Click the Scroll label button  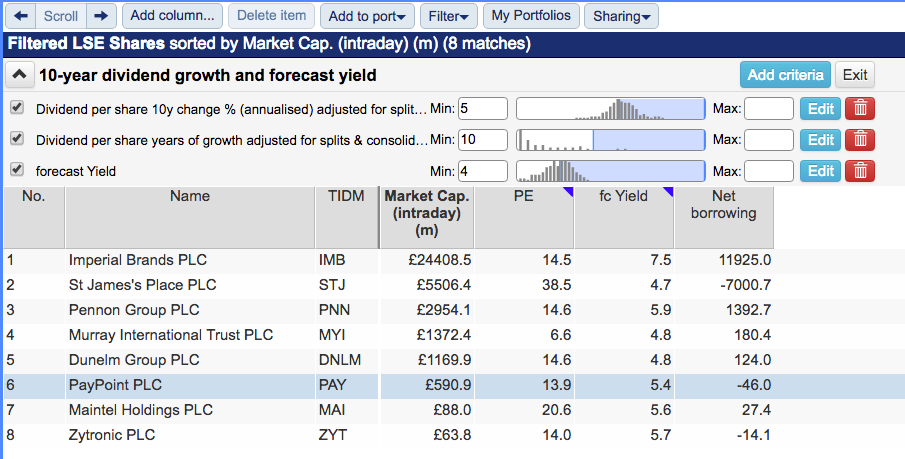click(x=61, y=16)
